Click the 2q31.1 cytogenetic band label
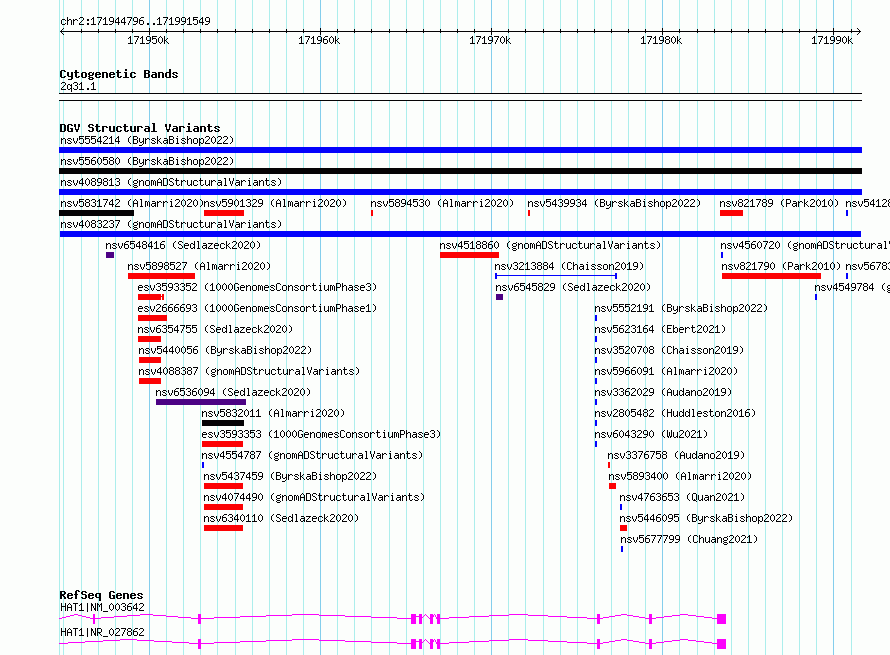This screenshot has width=890, height=655. pyautogui.click(x=78, y=86)
